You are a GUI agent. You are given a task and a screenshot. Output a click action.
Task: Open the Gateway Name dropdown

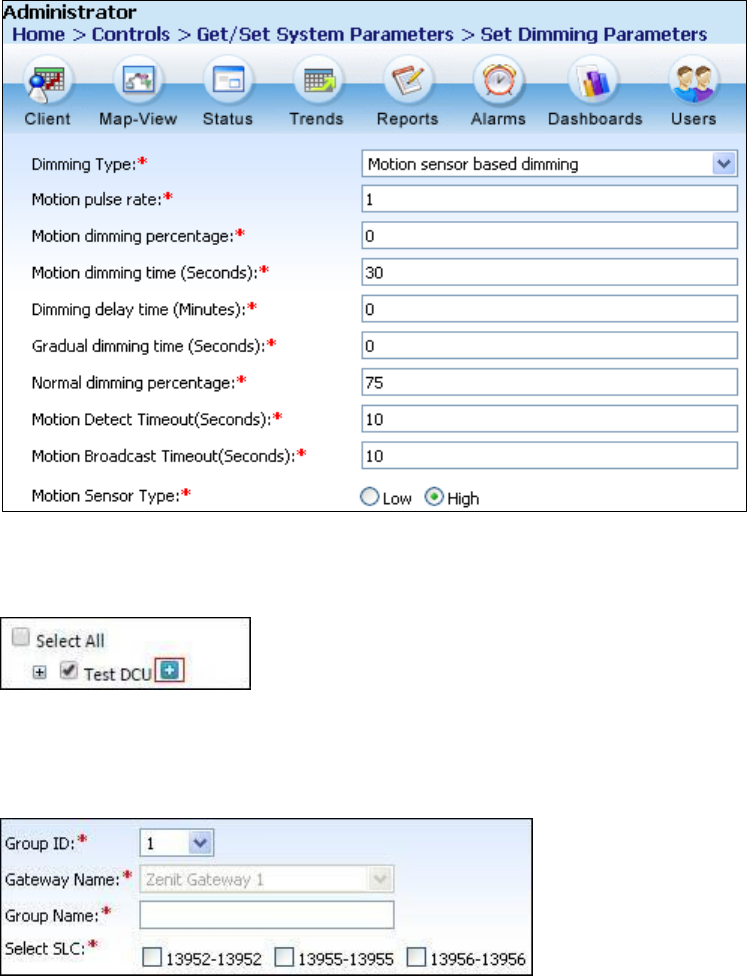(266, 879)
